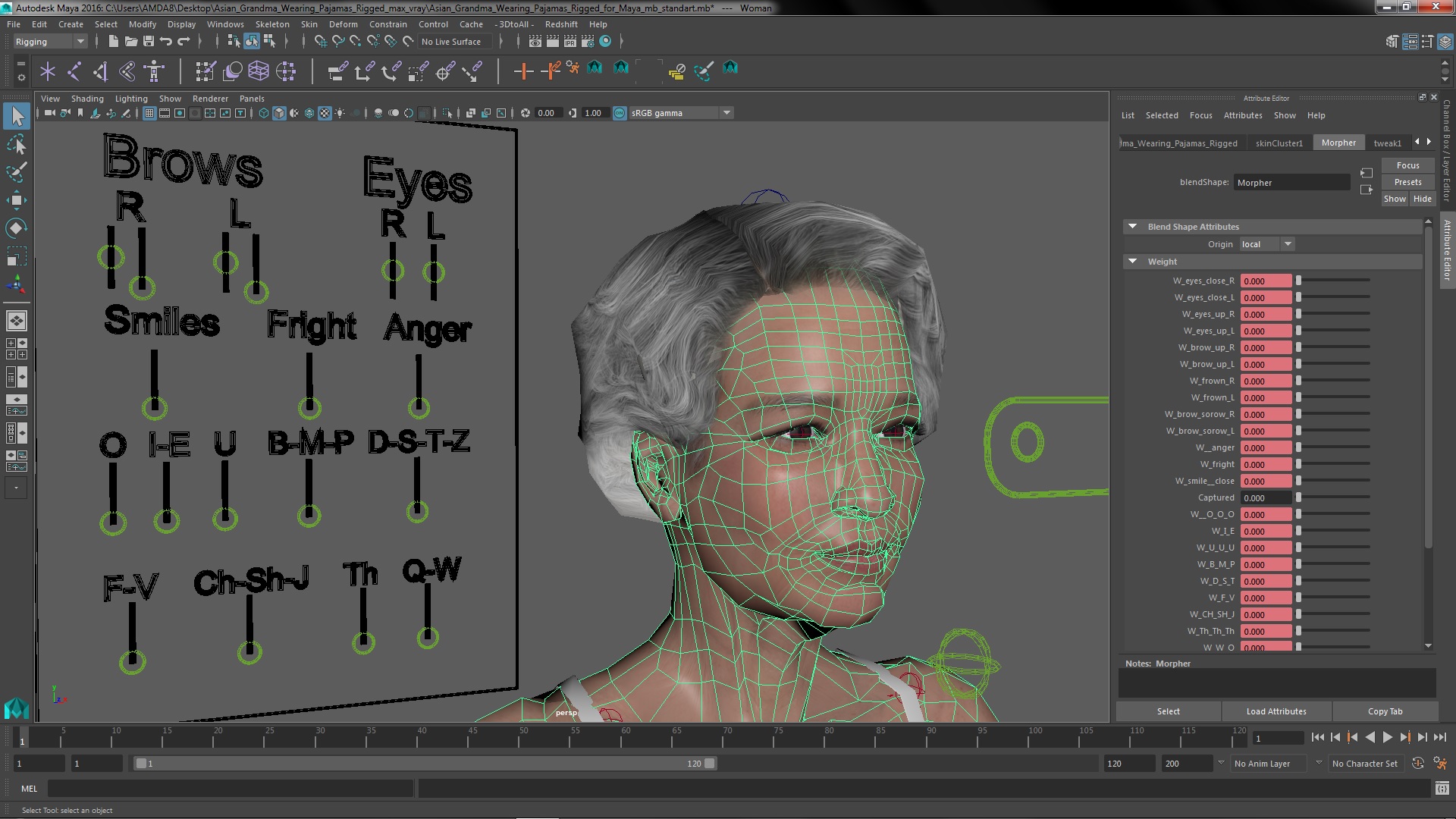The width and height of the screenshot is (1456, 819).
Task: Click the Cluster deformer icon
Action: (x=286, y=72)
